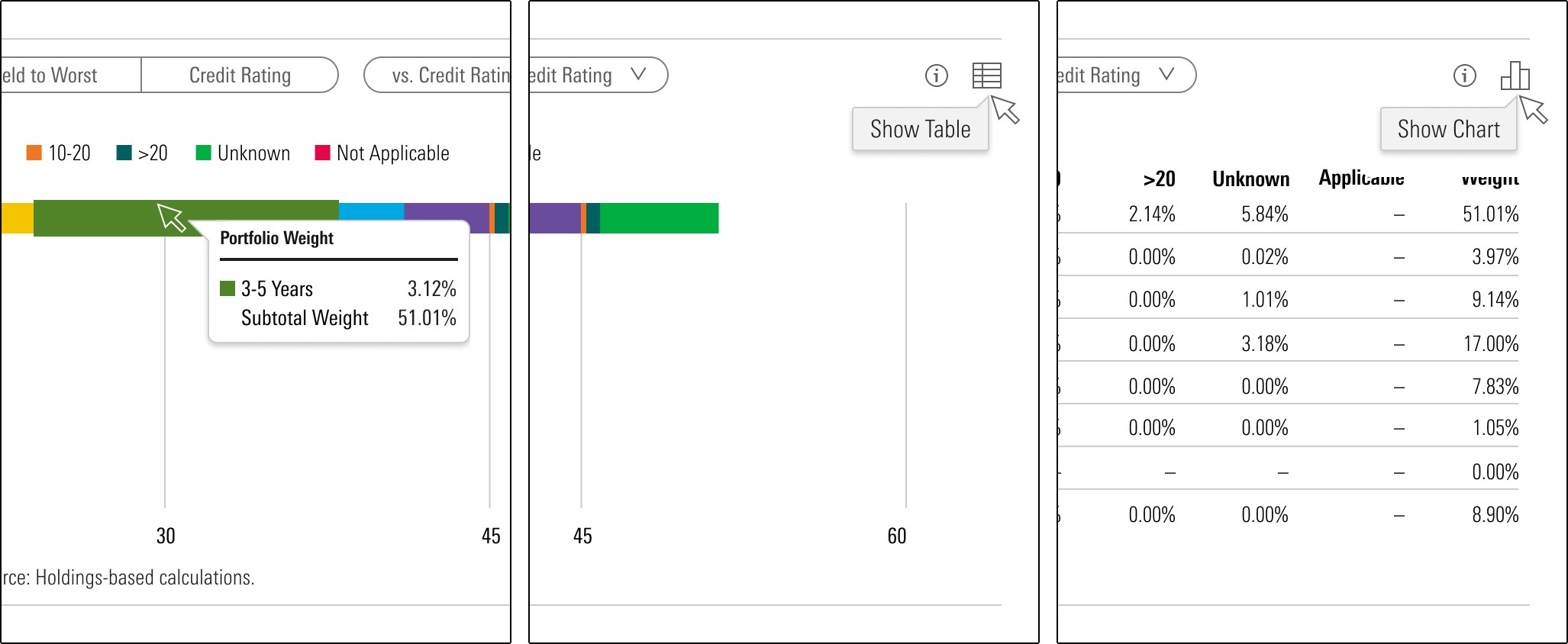The height and width of the screenshot is (644, 1568).
Task: Open info icon beside the table icon
Action: click(x=936, y=76)
